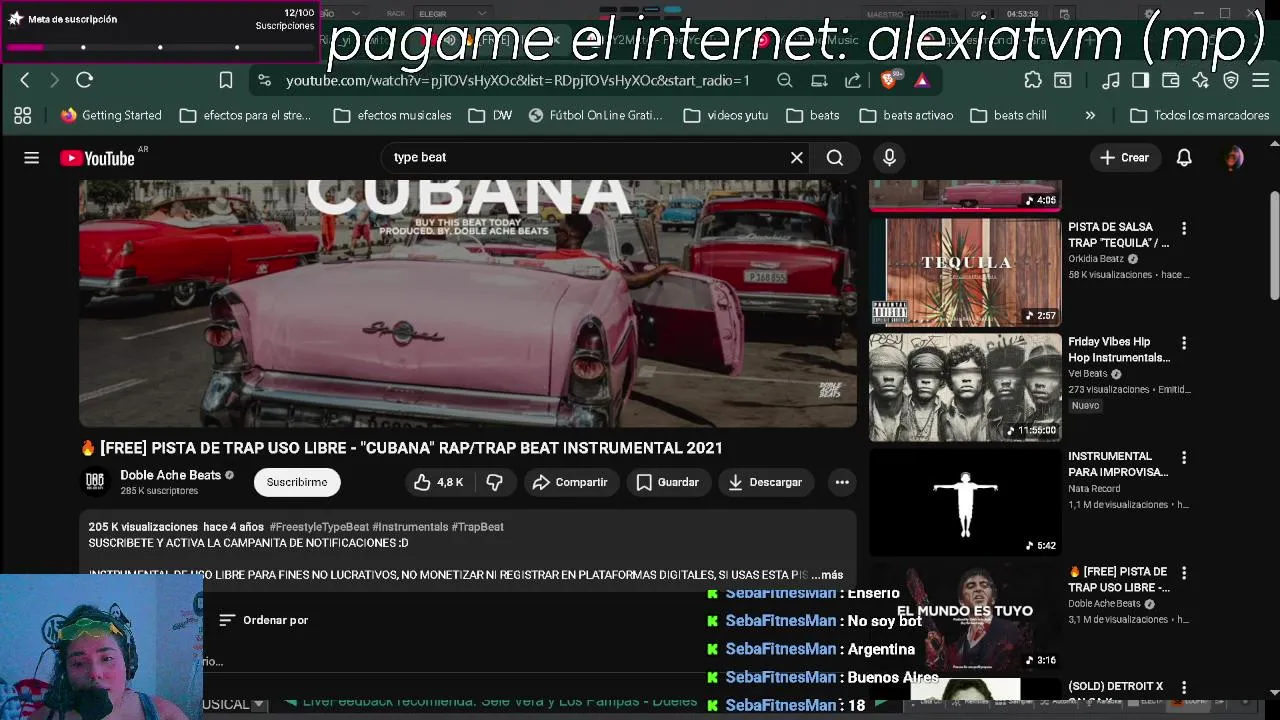The height and width of the screenshot is (720, 1280).
Task: Click the Suscribirme button
Action: point(297,482)
